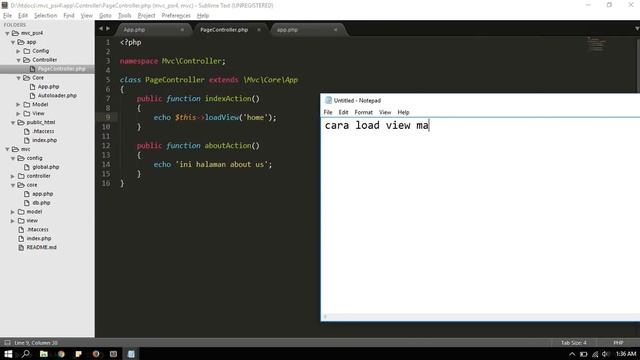Open db.php file
This screenshot has height=360, width=640.
click(x=41, y=203)
